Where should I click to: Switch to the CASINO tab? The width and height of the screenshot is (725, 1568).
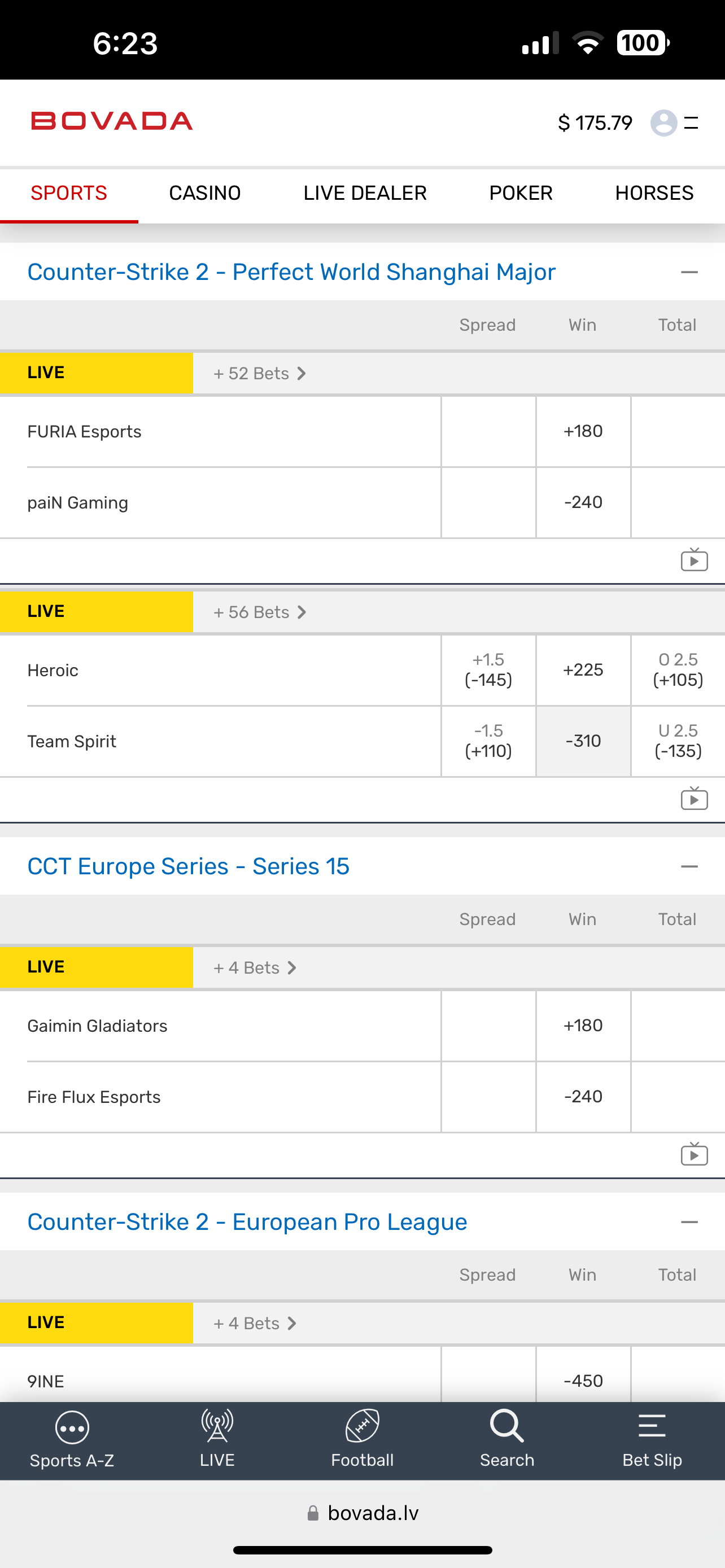pyautogui.click(x=204, y=193)
